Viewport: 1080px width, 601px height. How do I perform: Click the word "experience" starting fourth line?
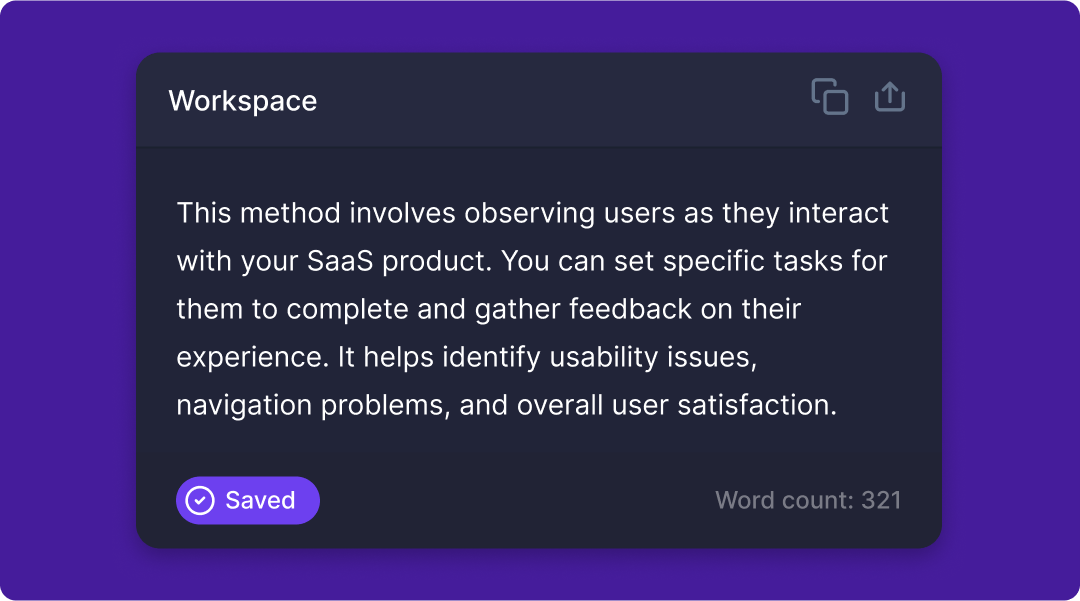pos(249,357)
